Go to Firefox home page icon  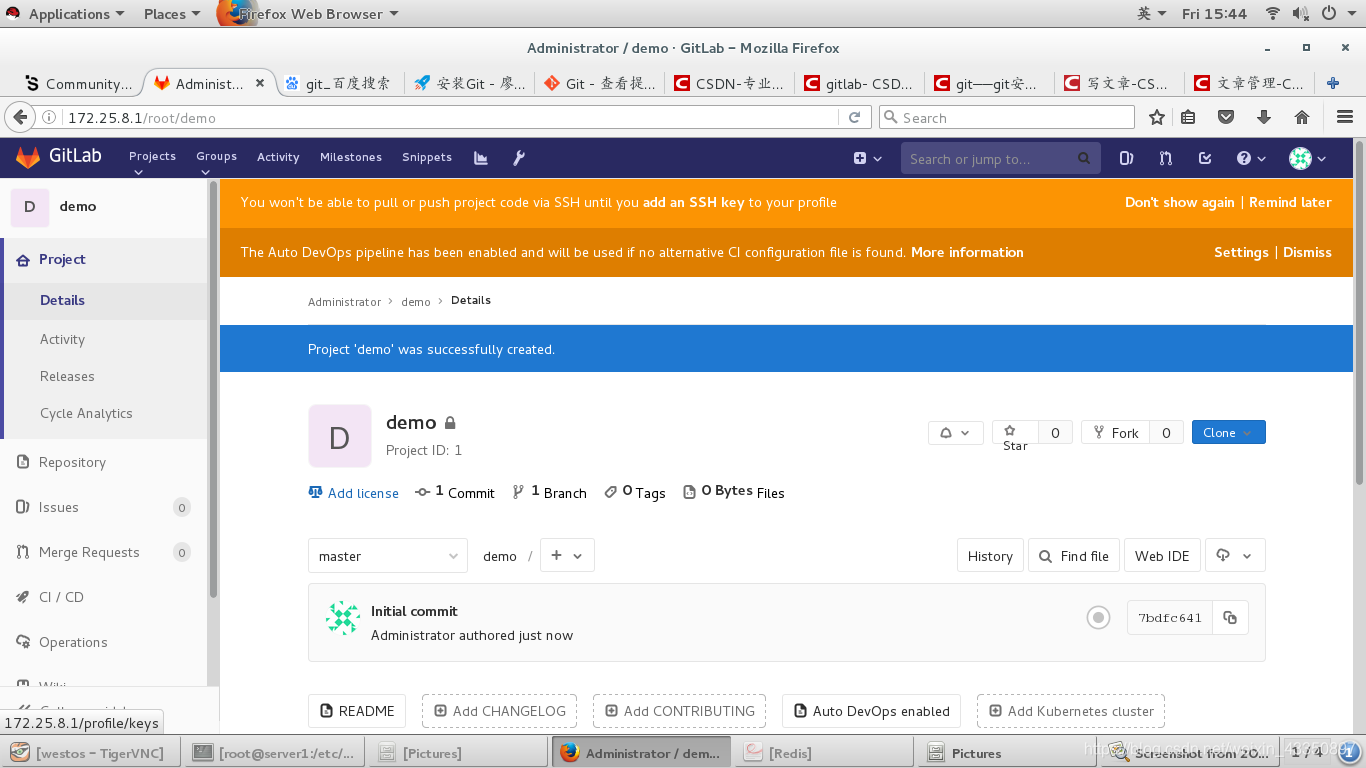(1302, 117)
